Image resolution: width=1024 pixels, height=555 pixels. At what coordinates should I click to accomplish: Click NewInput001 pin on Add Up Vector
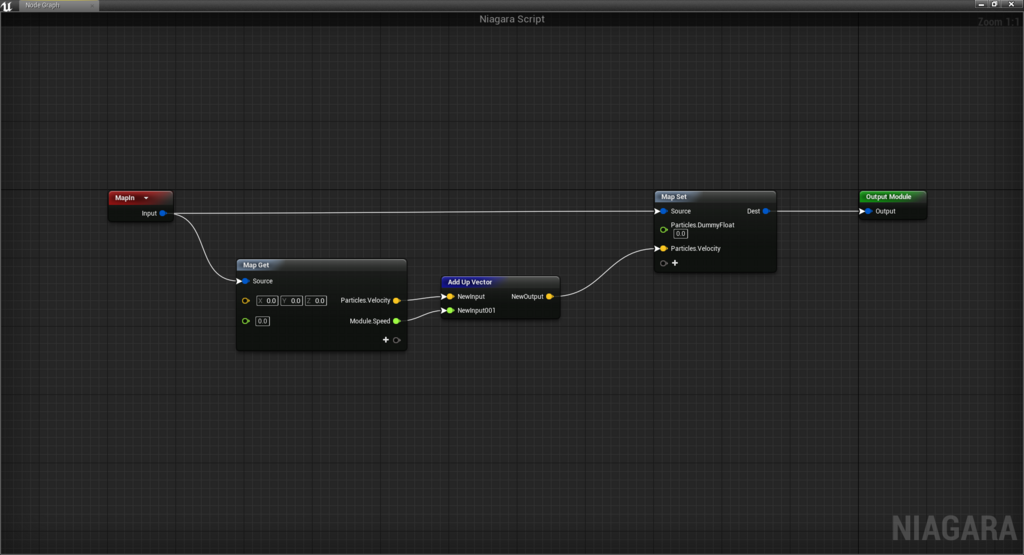point(449,311)
